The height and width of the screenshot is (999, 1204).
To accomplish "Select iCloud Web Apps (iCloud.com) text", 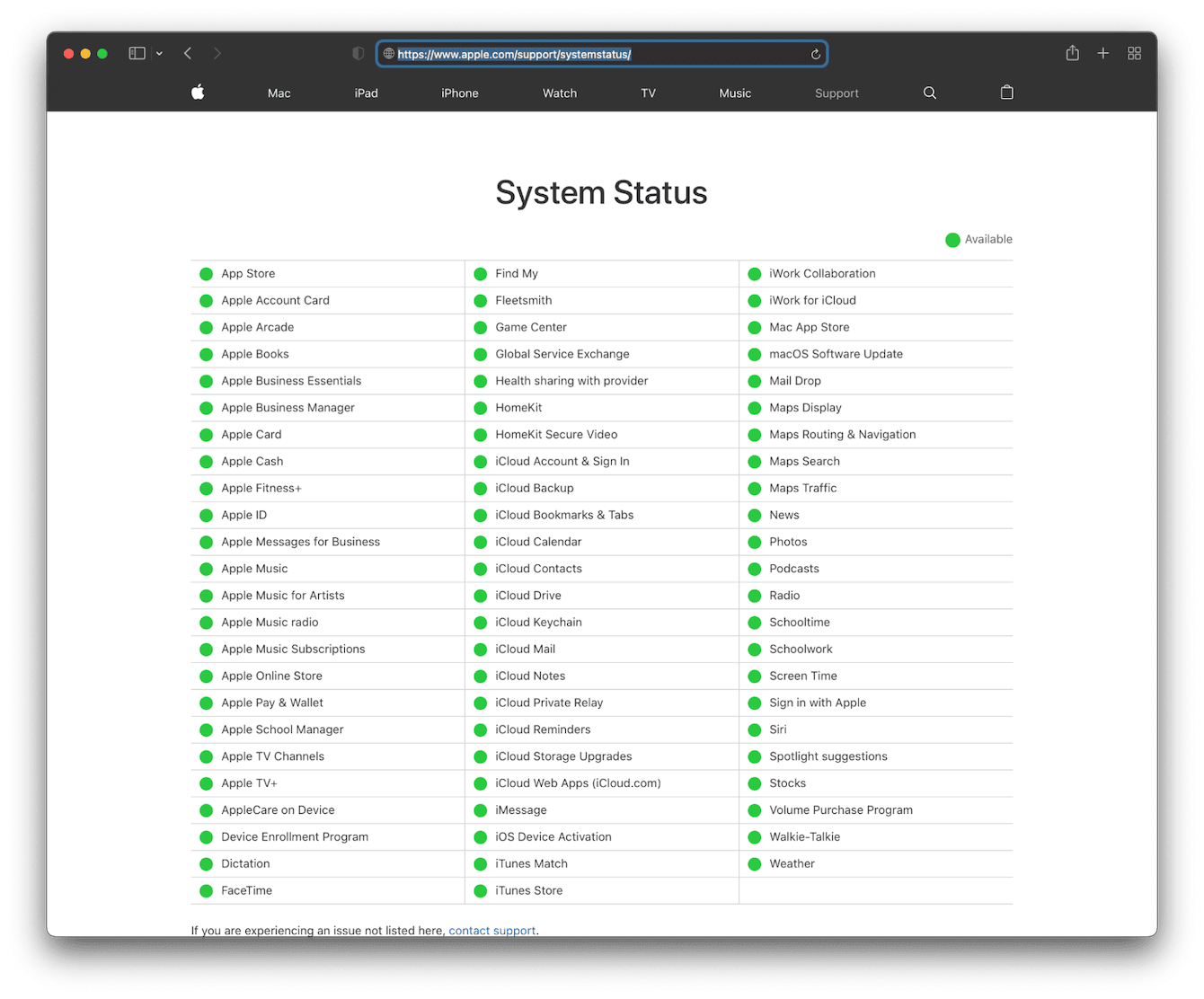I will (x=578, y=783).
